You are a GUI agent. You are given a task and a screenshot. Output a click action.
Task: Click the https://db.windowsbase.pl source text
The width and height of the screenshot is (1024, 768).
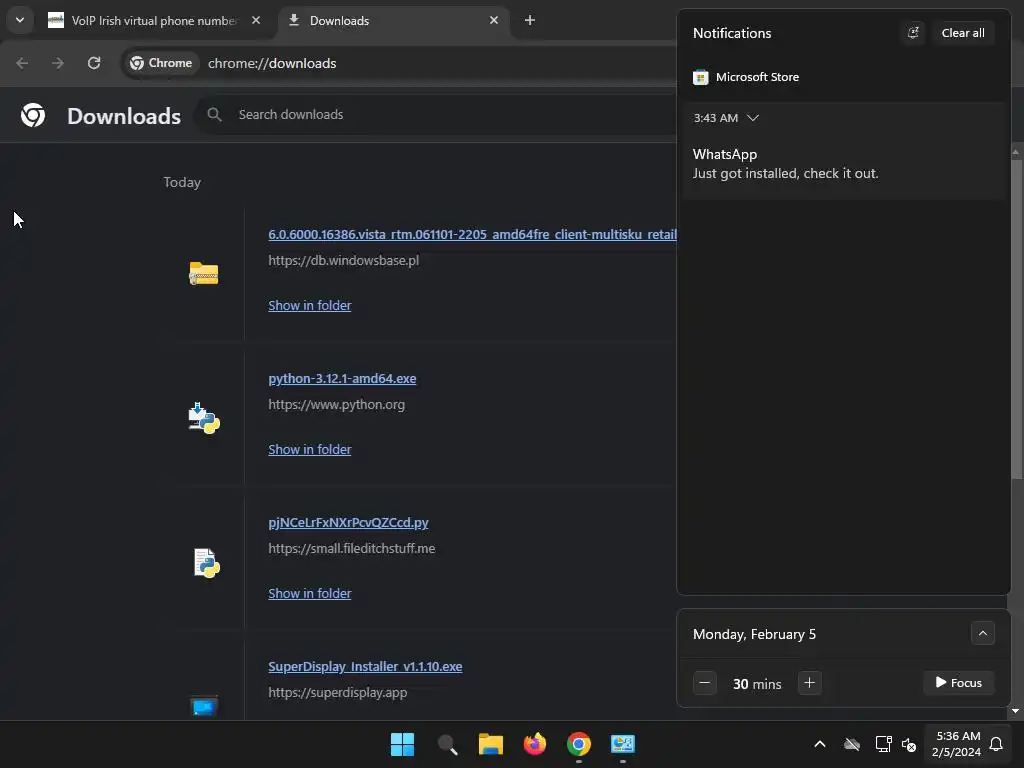click(x=344, y=260)
